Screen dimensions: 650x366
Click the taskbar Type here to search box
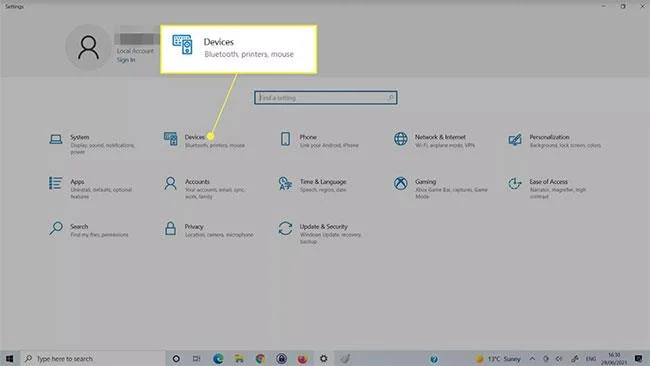tap(93, 359)
